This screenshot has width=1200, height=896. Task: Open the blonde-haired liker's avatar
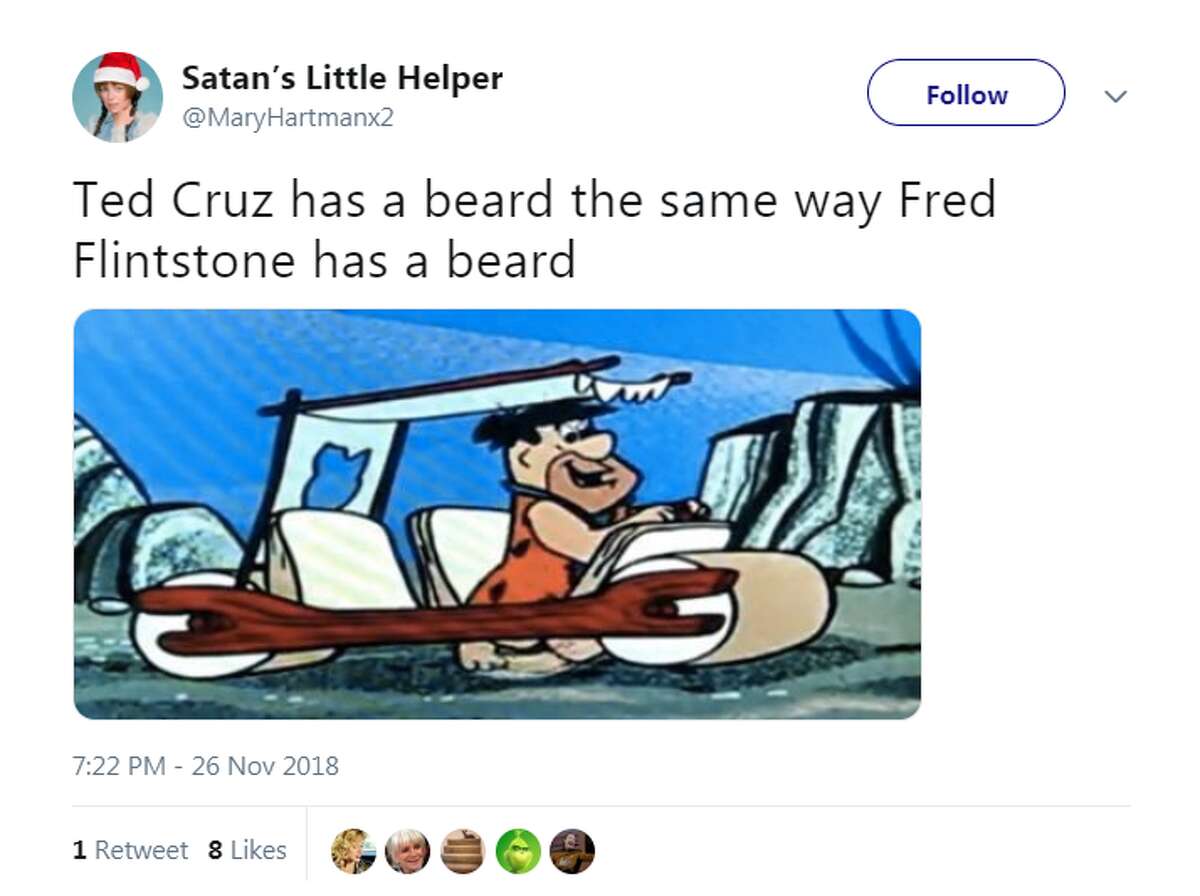tap(354, 851)
